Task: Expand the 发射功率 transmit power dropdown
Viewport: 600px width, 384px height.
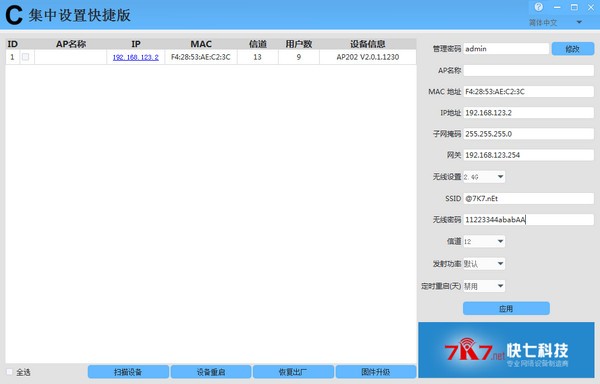Action: click(484, 264)
